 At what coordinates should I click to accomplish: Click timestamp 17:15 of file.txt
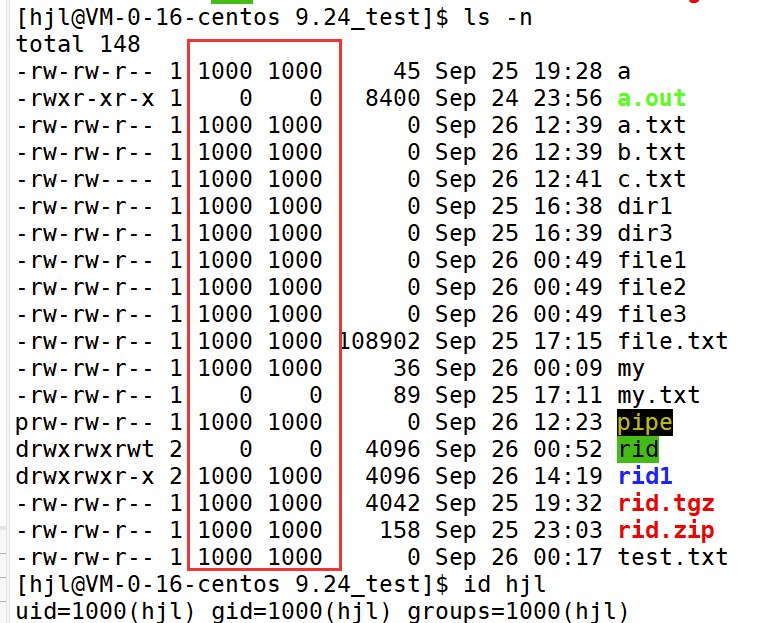click(x=568, y=341)
